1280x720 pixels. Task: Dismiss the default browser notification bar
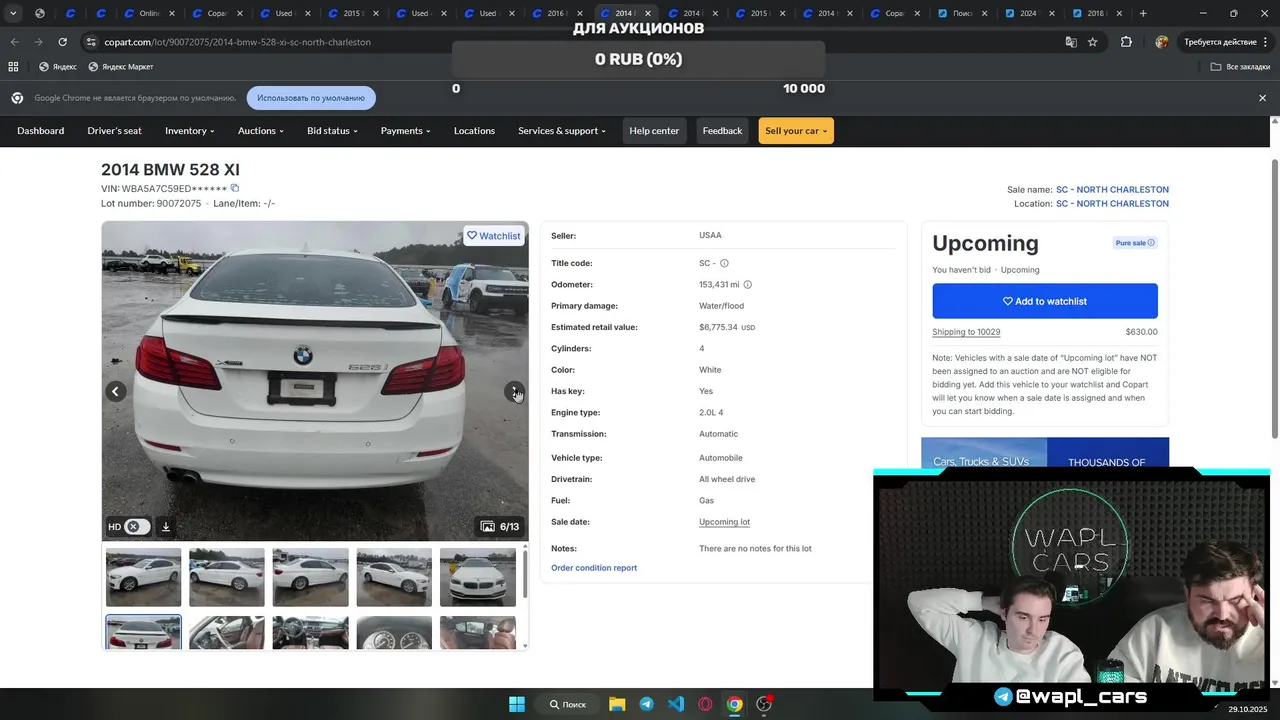(1262, 98)
